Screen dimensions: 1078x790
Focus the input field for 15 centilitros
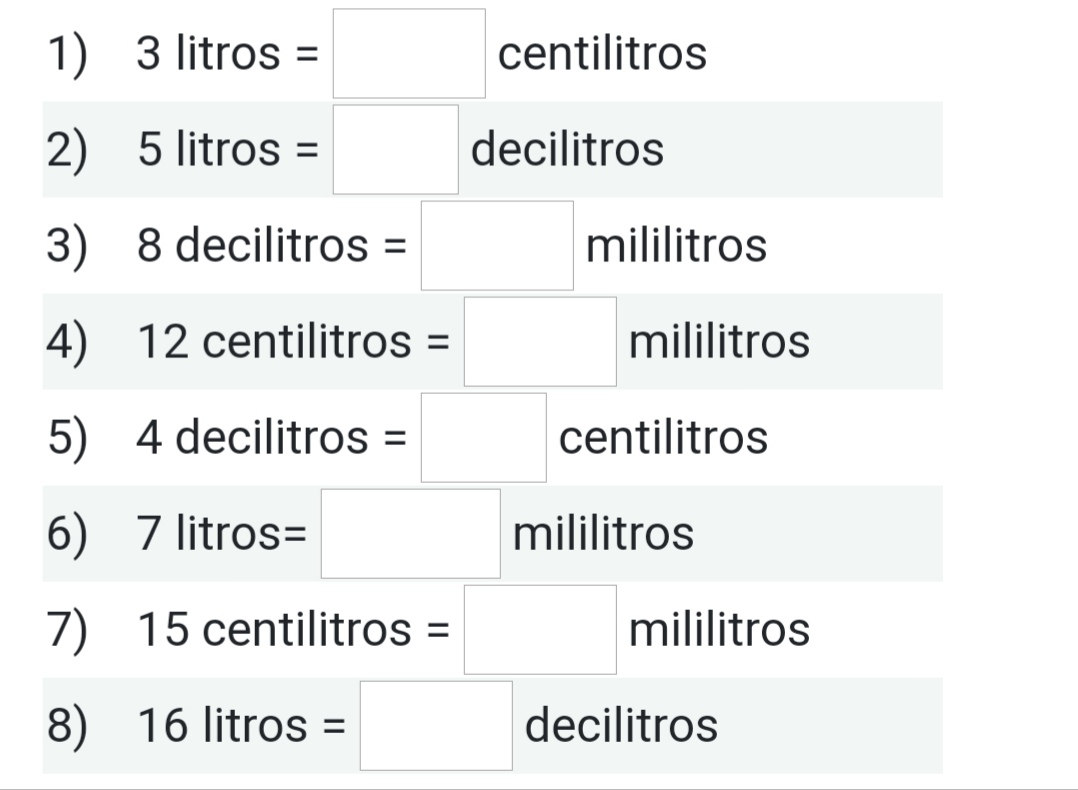(540, 630)
